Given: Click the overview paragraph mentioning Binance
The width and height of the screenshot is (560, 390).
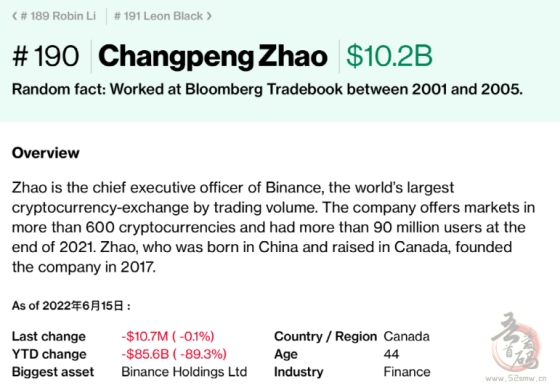Looking at the screenshot, I should [x=273, y=227].
